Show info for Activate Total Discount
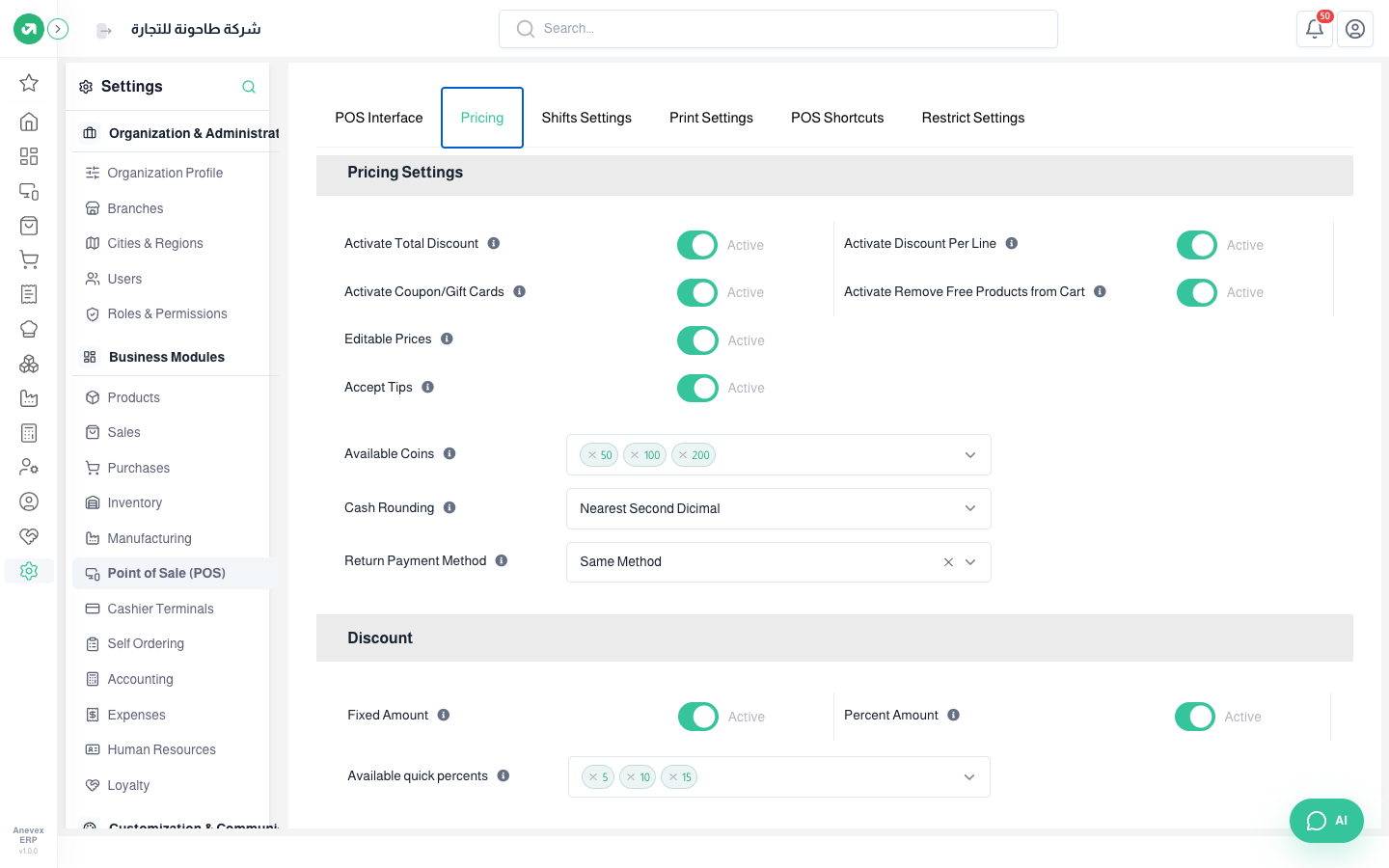 [x=494, y=243]
